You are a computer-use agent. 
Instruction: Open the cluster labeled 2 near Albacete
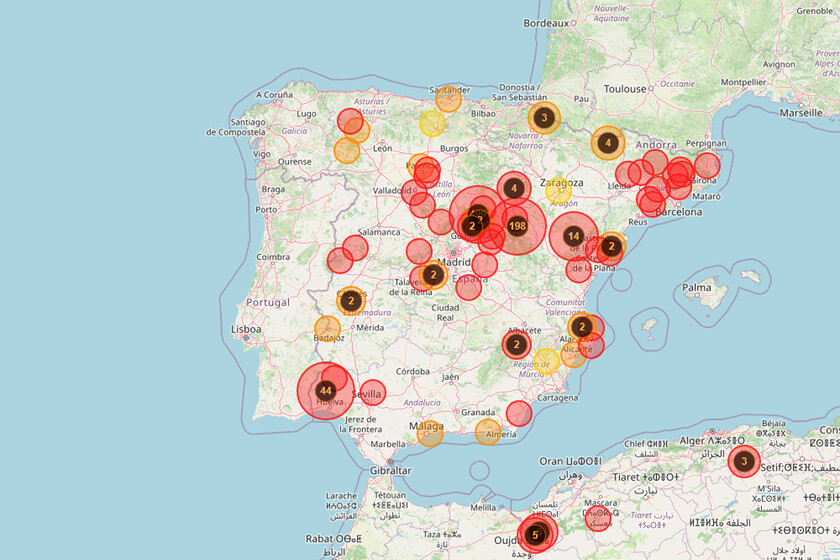pos(516,345)
